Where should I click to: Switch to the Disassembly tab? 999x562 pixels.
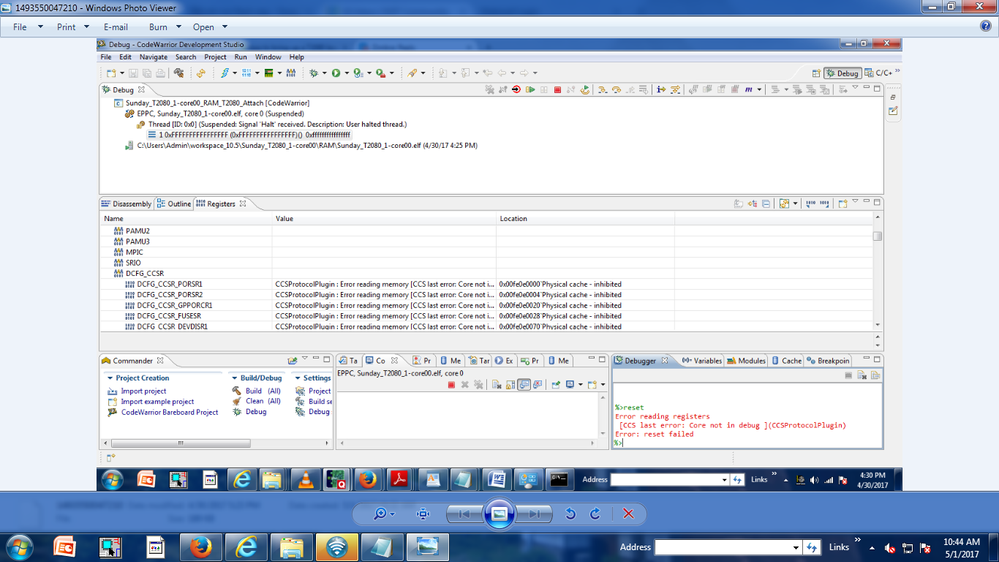127,204
